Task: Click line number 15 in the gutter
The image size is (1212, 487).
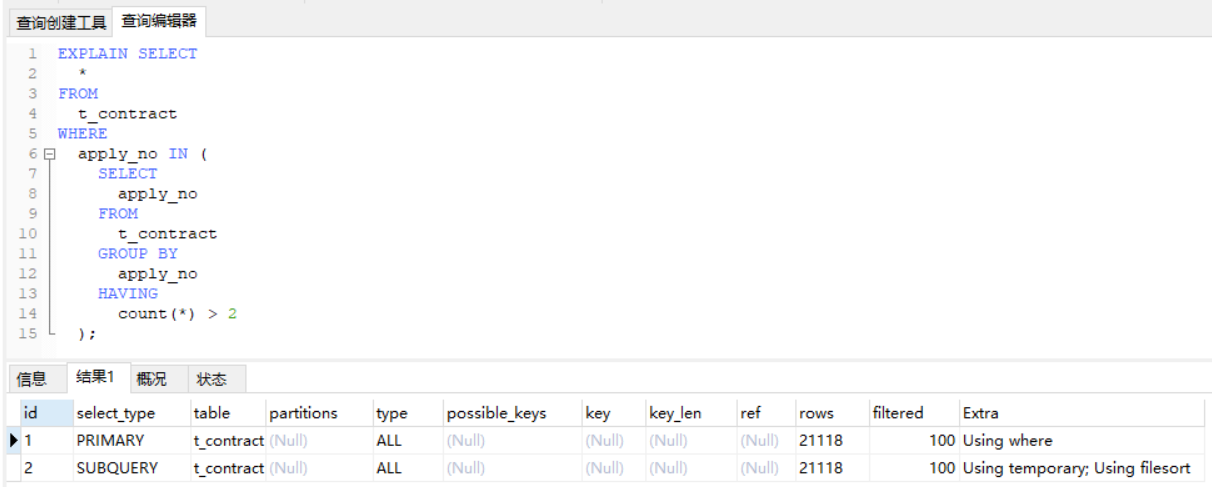Action: (27, 334)
